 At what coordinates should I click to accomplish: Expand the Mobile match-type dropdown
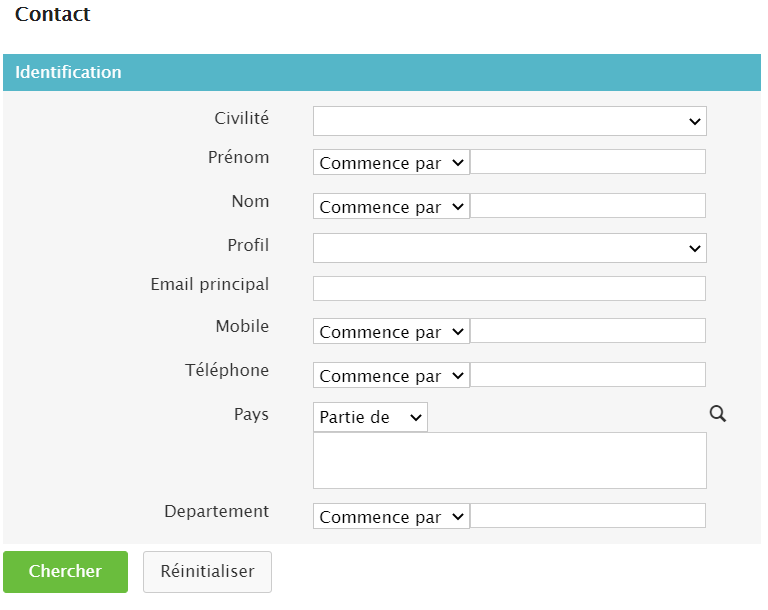(391, 332)
